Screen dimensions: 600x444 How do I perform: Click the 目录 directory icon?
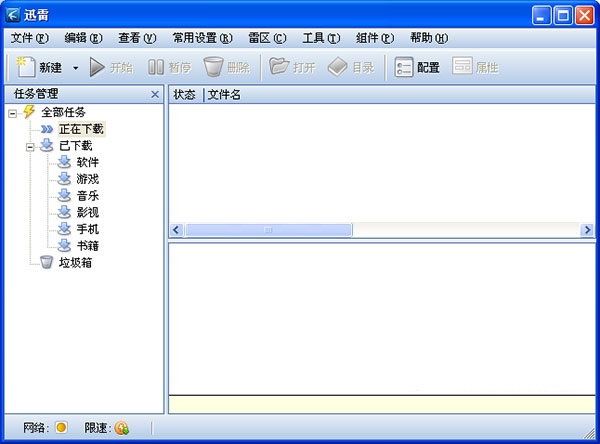337,67
